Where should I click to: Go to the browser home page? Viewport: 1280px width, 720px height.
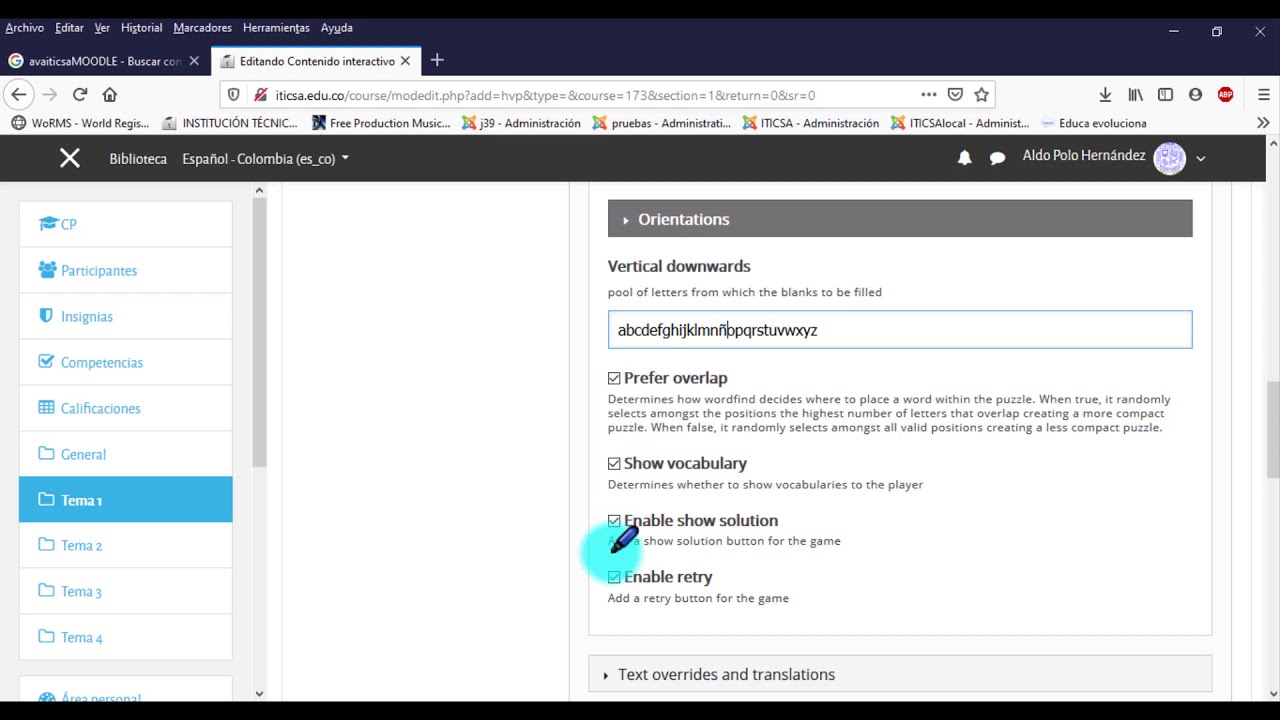pos(110,95)
